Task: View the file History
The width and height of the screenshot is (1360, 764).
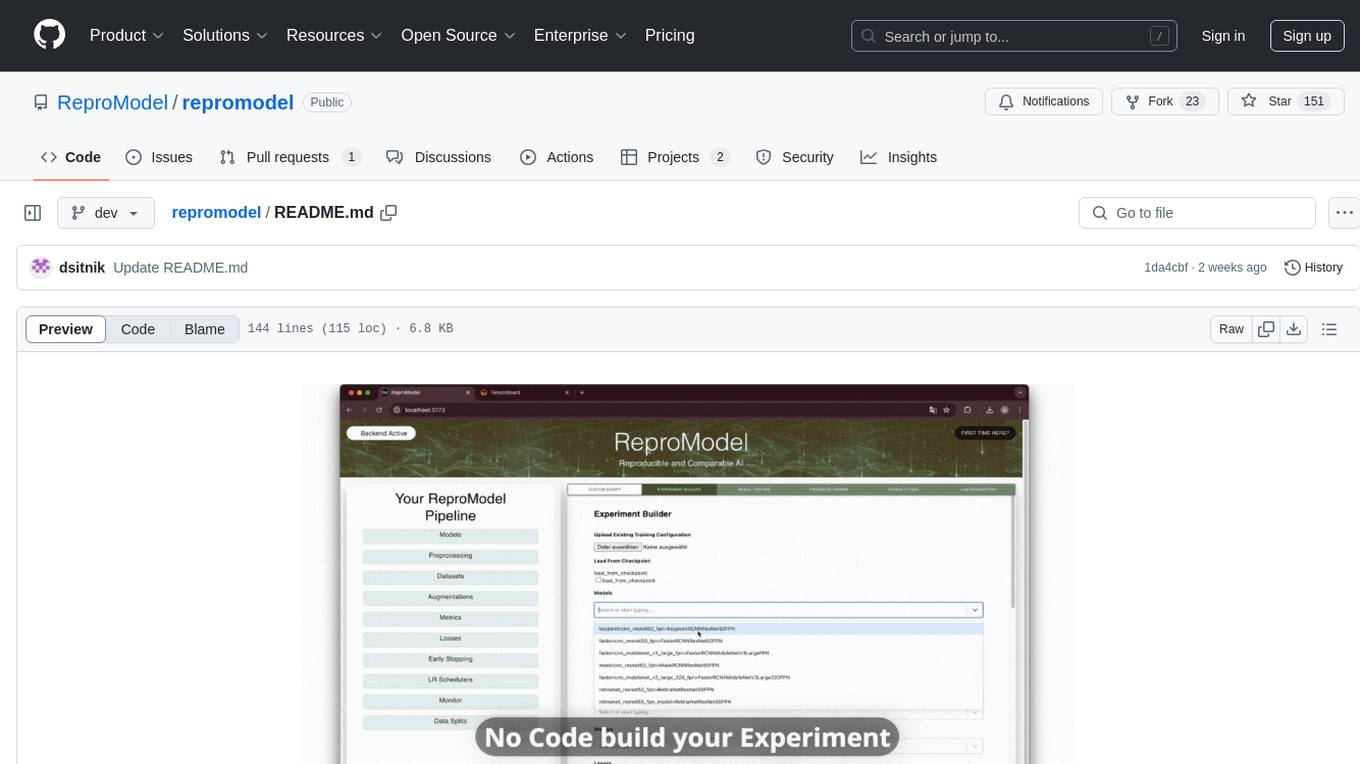Action: [x=1313, y=267]
